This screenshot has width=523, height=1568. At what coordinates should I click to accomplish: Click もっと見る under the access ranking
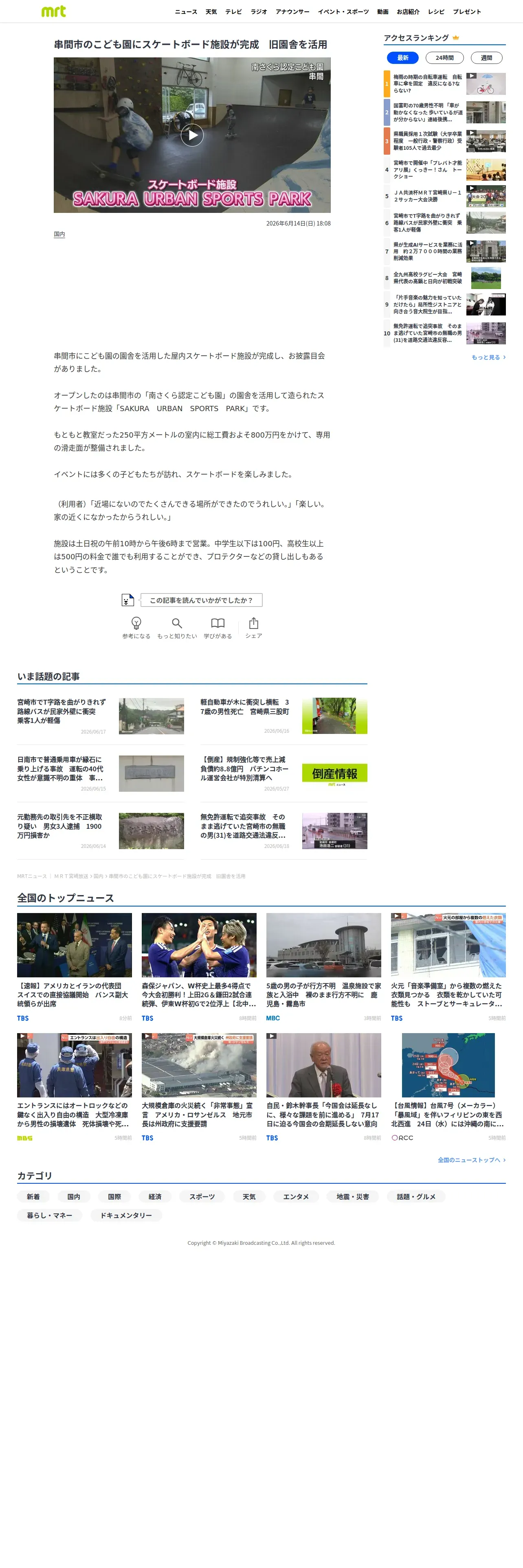(488, 357)
